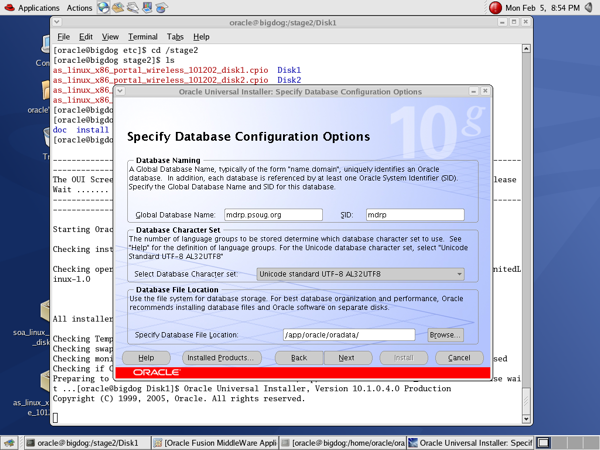Click the Red Hat logo in top panel

[9, 7]
